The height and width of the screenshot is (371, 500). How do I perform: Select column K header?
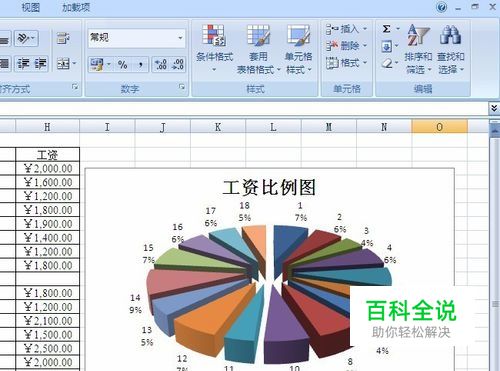click(218, 127)
